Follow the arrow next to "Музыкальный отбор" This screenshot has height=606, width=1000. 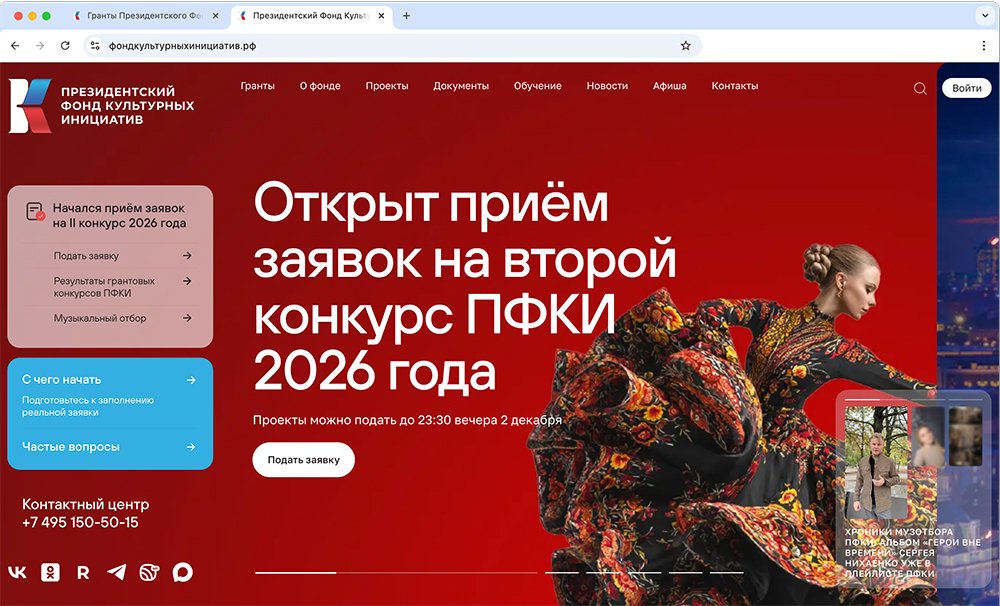pos(187,318)
